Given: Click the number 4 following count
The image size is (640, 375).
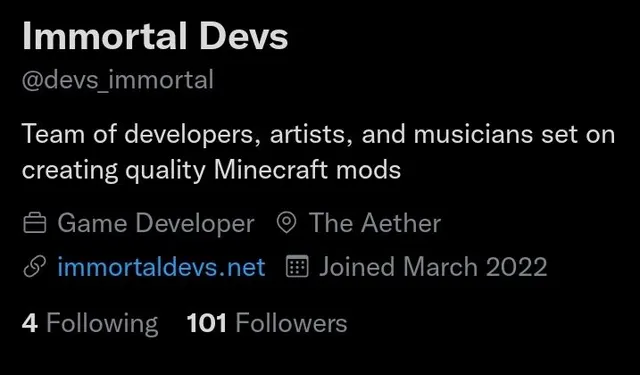Looking at the screenshot, I should tap(30, 324).
